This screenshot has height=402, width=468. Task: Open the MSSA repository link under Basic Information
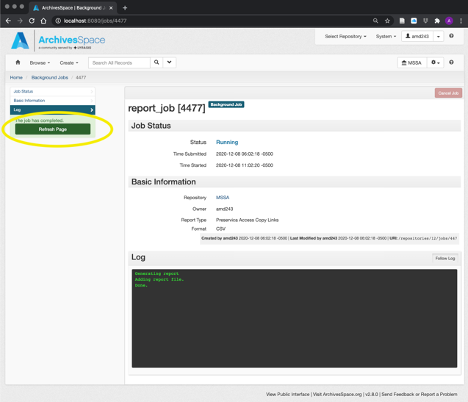tap(222, 197)
